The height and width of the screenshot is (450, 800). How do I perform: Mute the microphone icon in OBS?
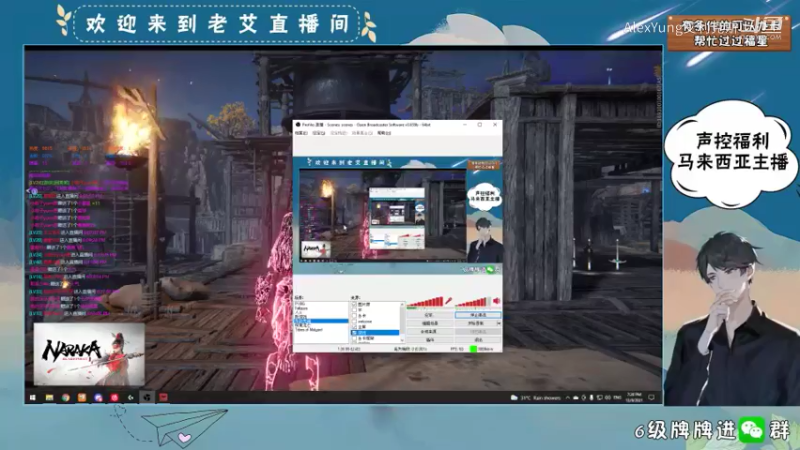tap(448, 301)
